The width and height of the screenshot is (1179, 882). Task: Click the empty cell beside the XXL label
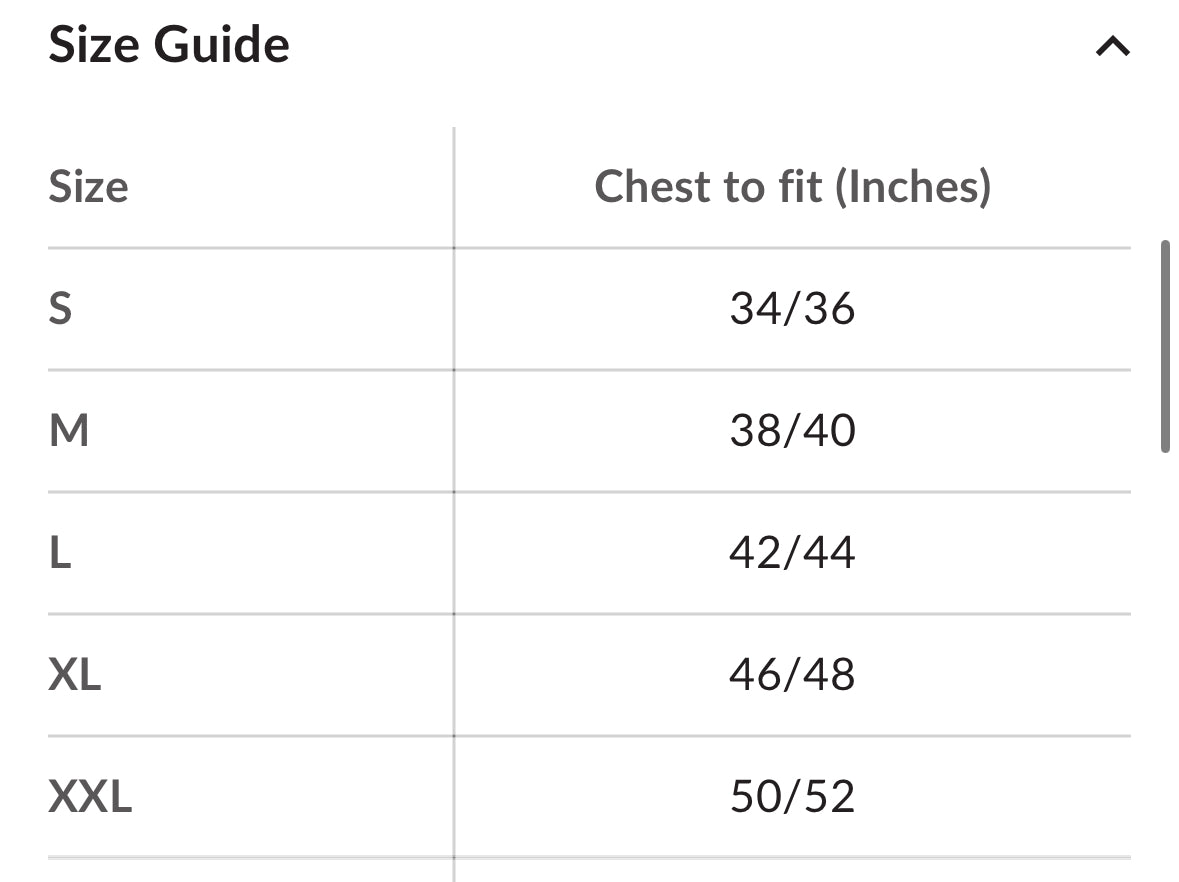(x=293, y=796)
